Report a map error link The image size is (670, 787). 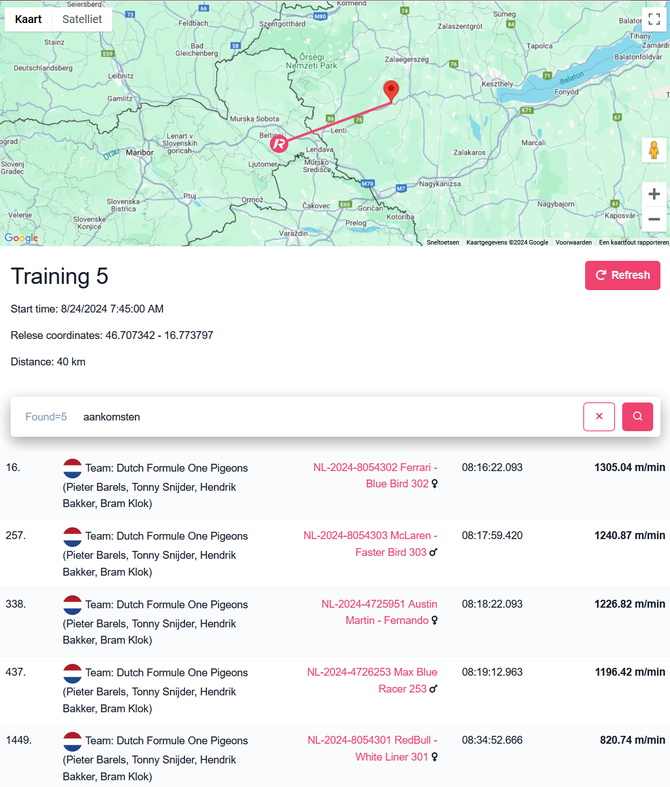pyautogui.click(x=634, y=242)
